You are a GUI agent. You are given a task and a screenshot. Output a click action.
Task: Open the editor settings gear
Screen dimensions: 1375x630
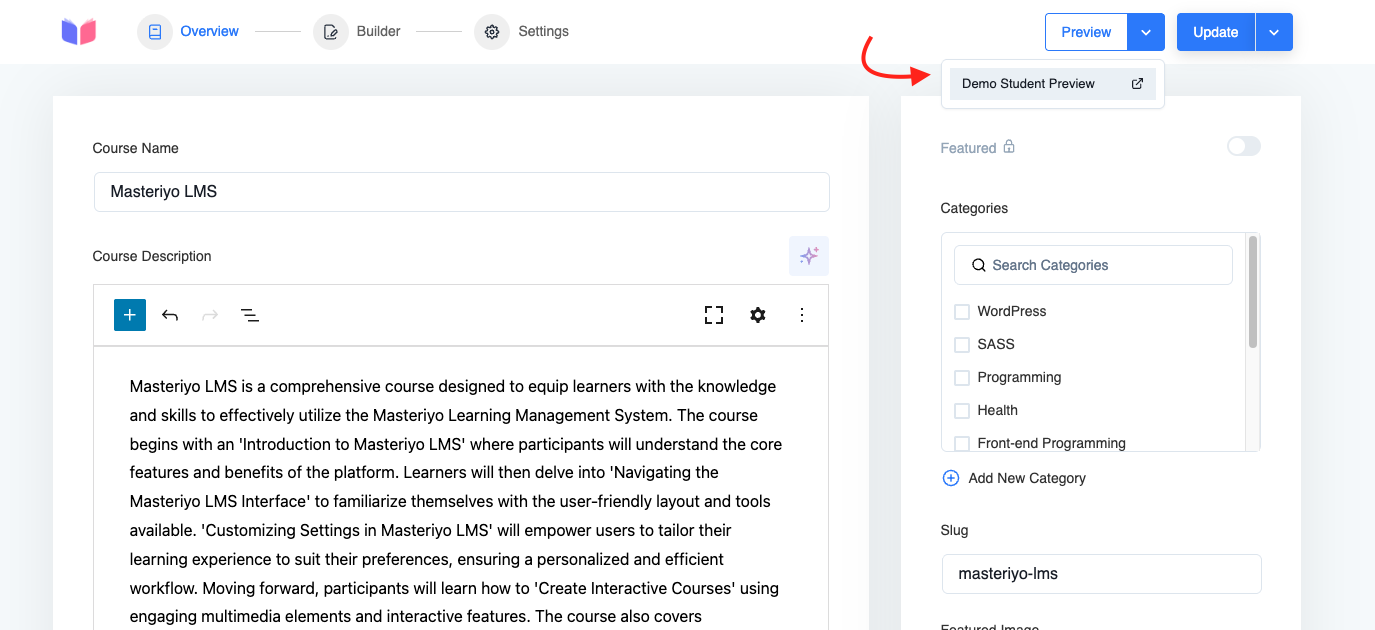click(758, 315)
